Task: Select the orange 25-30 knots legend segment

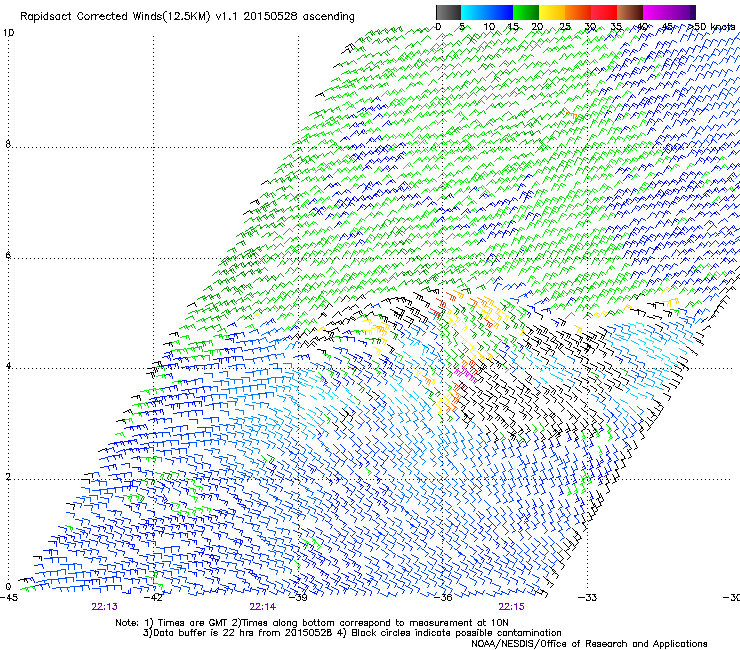Action: [x=577, y=12]
